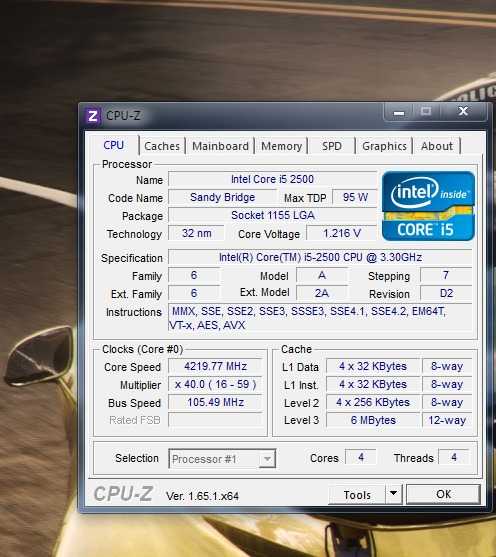Click the Level 3 size 6 MBytes
Viewport: 496px width, 557px height.
click(373, 420)
